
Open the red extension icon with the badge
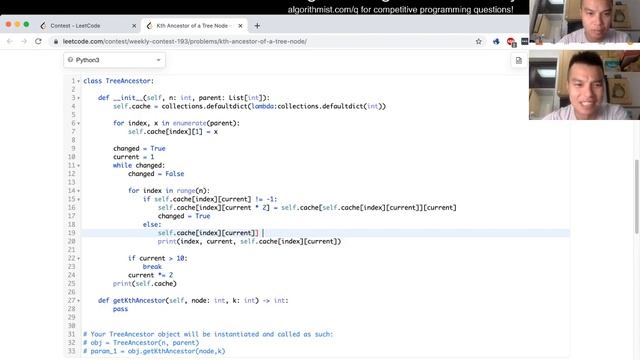point(511,42)
